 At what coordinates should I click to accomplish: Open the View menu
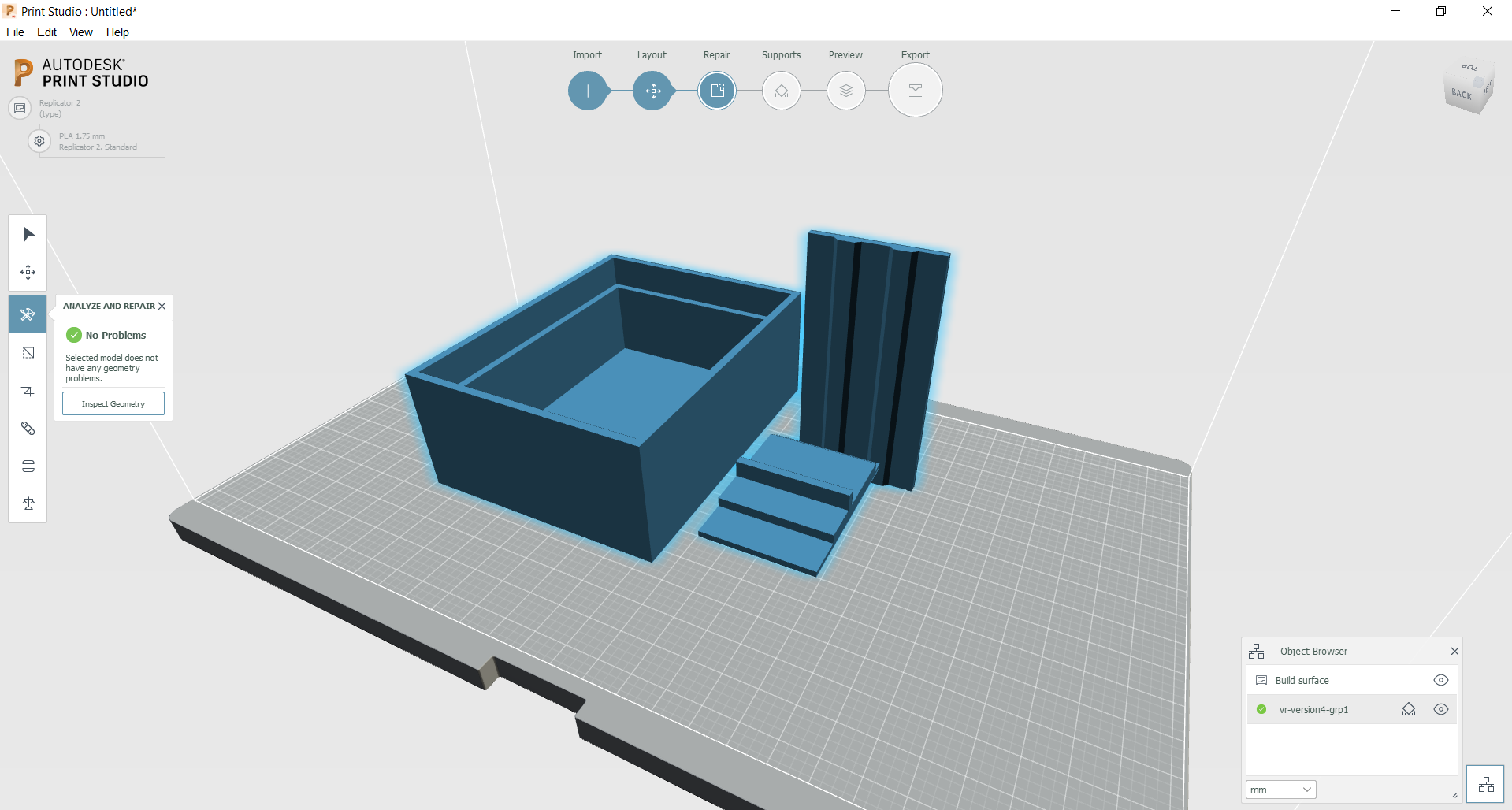tap(80, 32)
